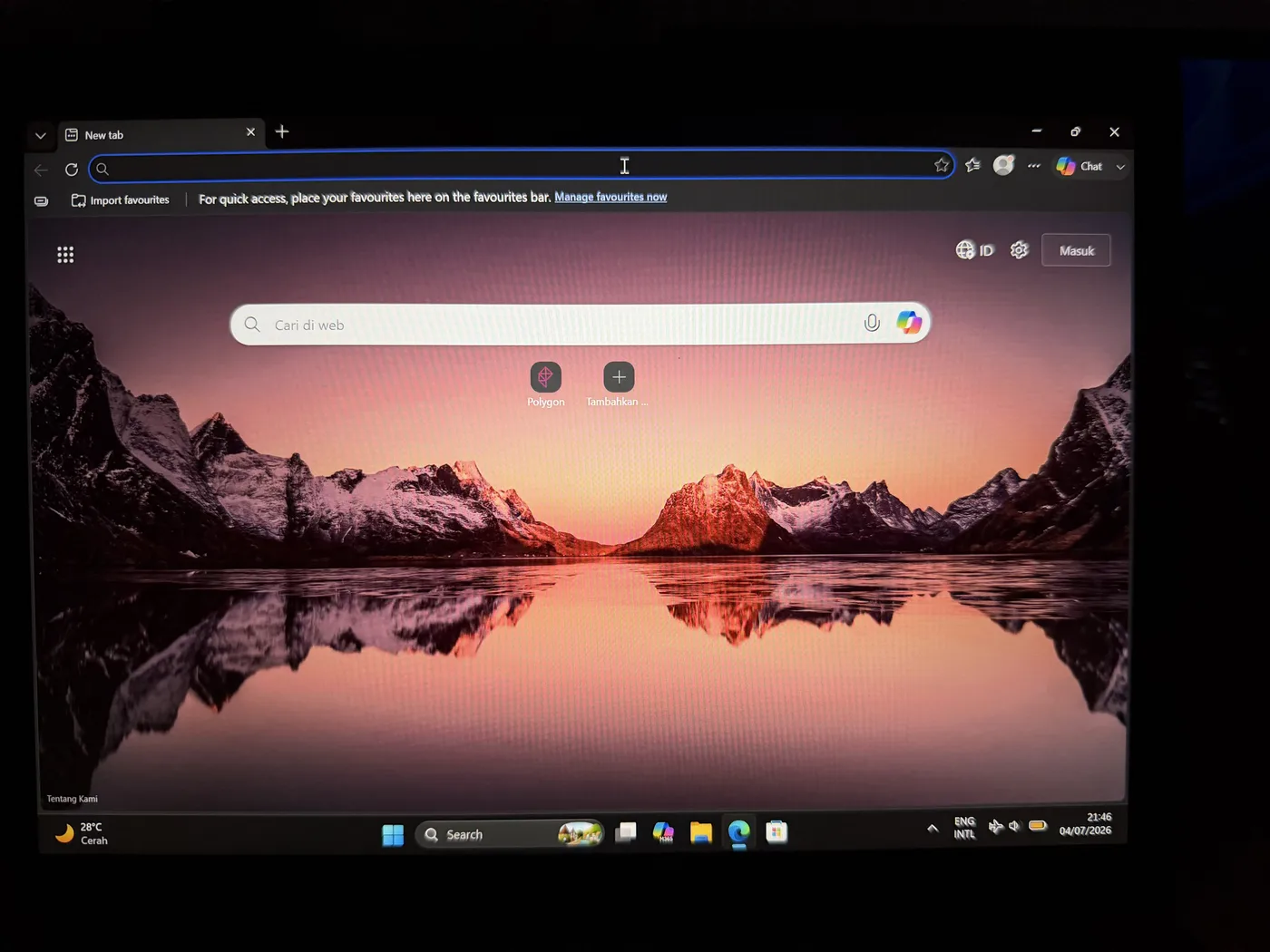Image resolution: width=1270 pixels, height=952 pixels.
Task: Open the volume speaker tray icon
Action: 1014,826
